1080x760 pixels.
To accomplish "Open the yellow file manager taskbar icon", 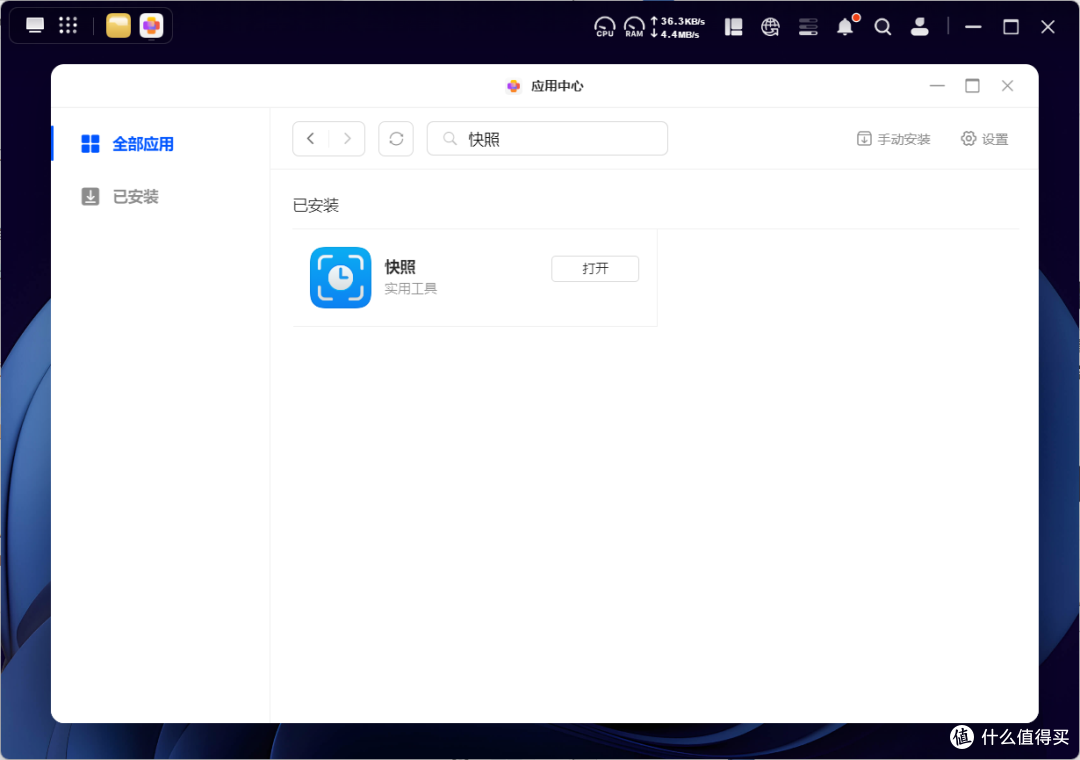I will 118,26.
